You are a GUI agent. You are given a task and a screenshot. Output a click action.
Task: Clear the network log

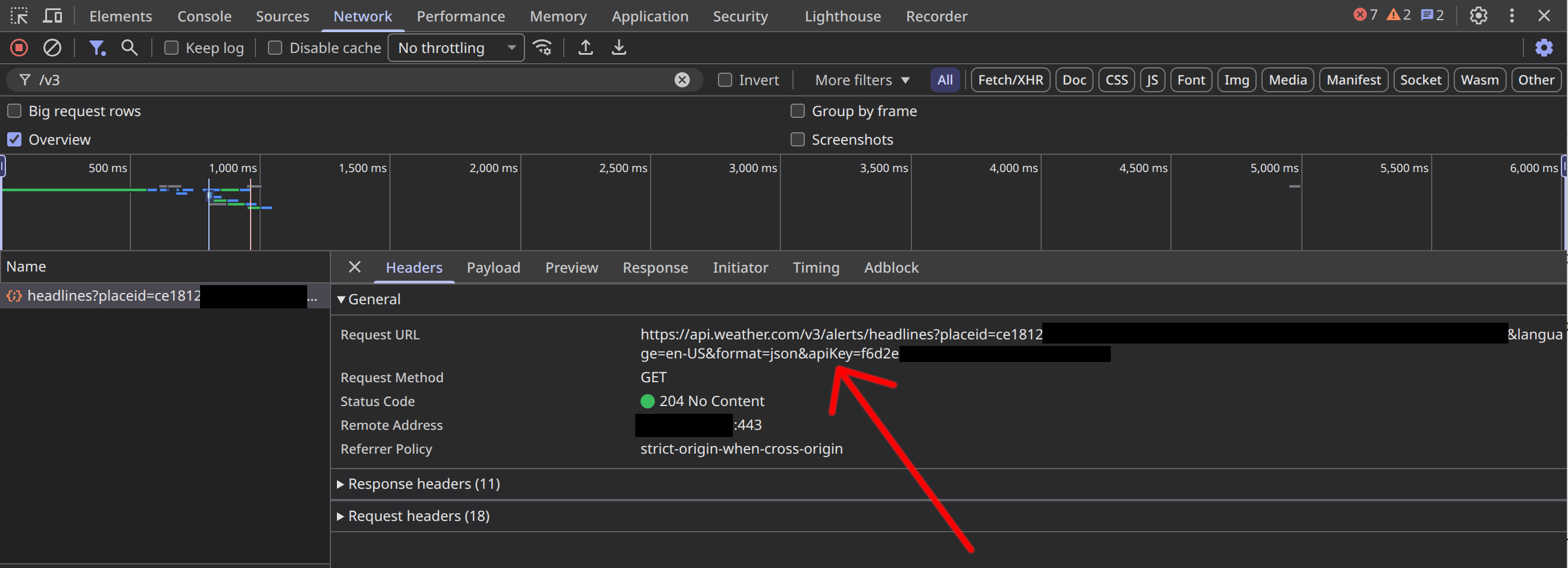[52, 48]
